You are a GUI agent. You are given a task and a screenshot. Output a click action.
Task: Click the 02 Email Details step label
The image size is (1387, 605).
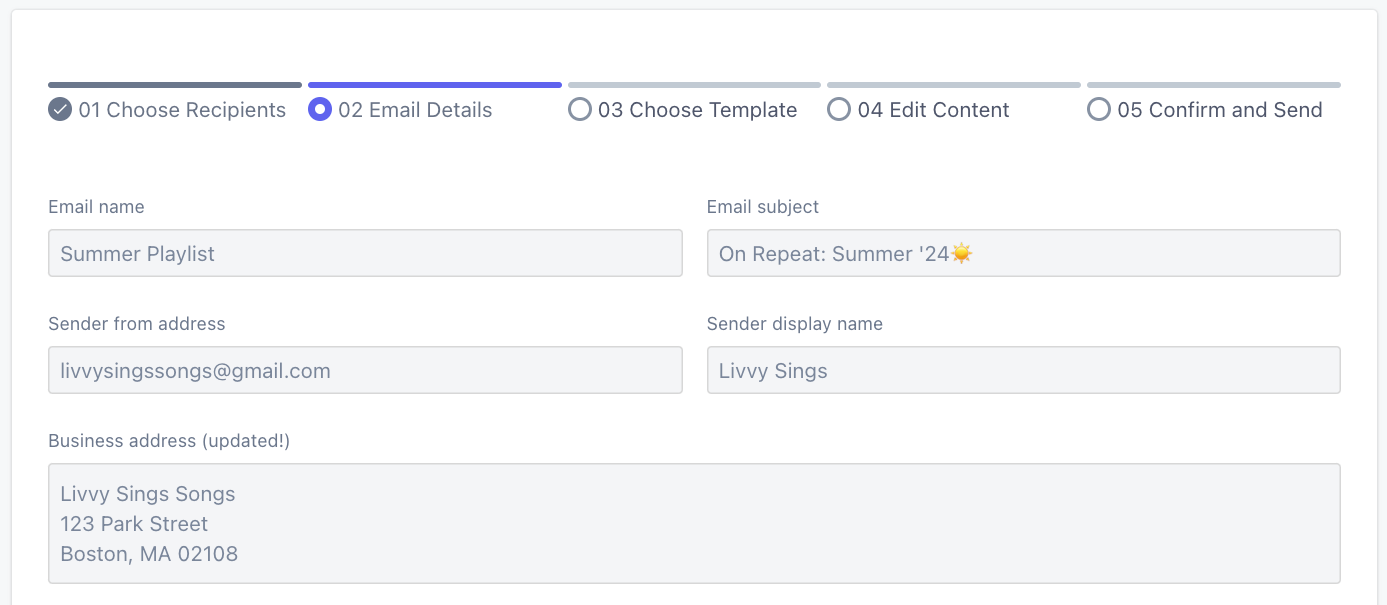pyautogui.click(x=415, y=110)
